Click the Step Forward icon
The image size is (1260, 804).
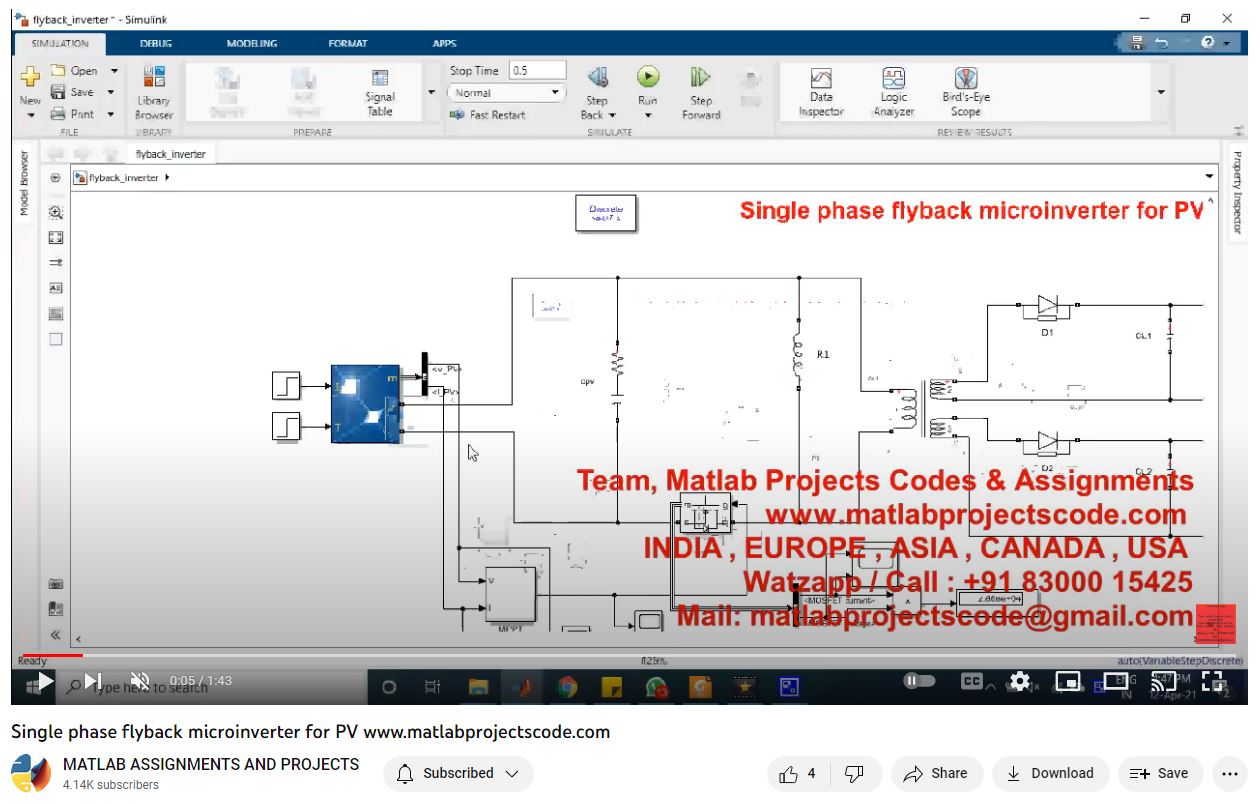(x=700, y=78)
